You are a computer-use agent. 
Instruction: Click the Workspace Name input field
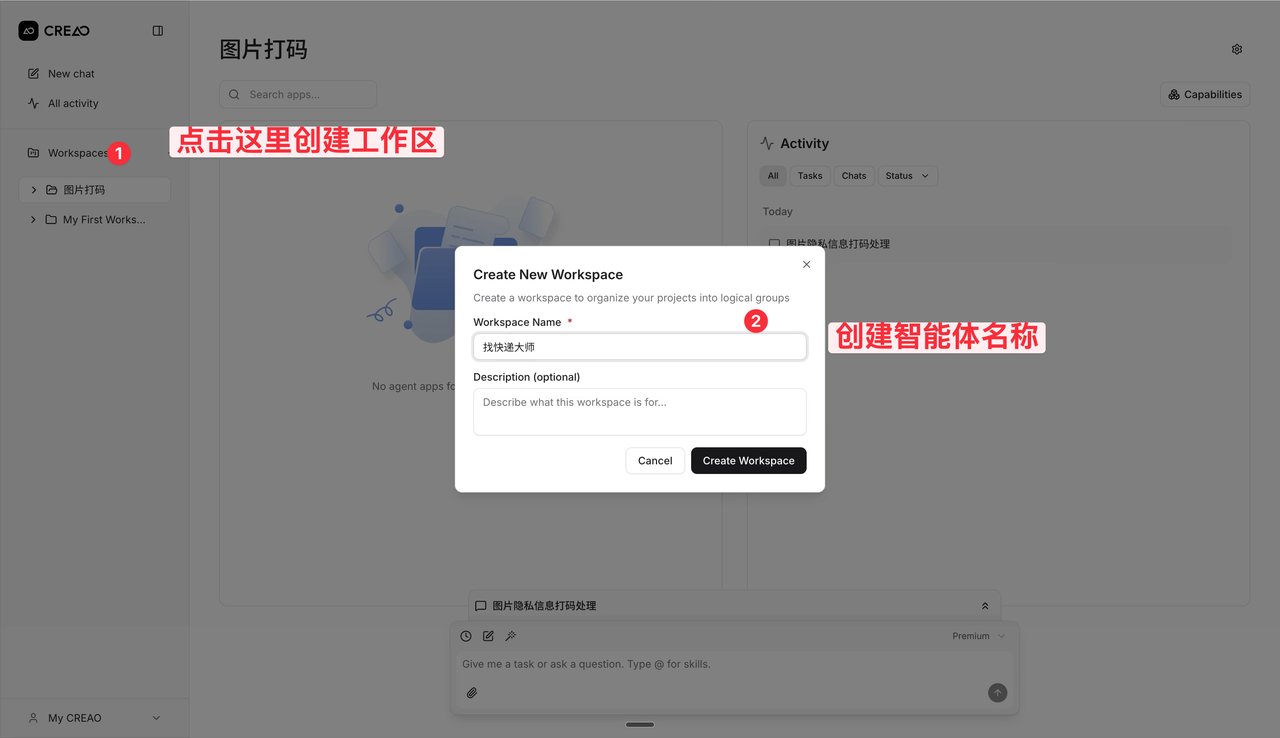640,347
